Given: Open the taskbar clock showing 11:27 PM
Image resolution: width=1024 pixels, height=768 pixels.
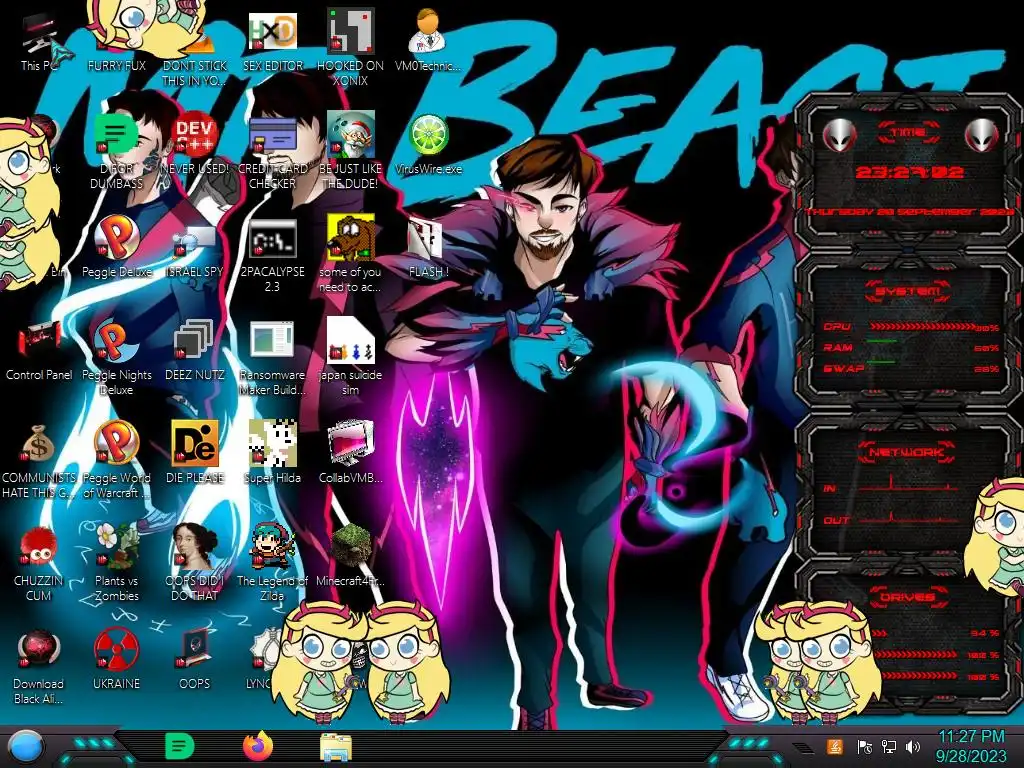Looking at the screenshot, I should pos(970,746).
